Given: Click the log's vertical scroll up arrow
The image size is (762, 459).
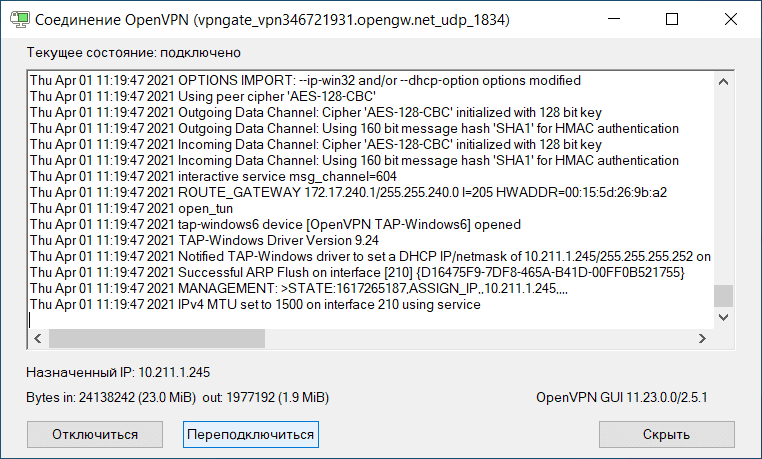Looking at the screenshot, I should [x=723, y=81].
